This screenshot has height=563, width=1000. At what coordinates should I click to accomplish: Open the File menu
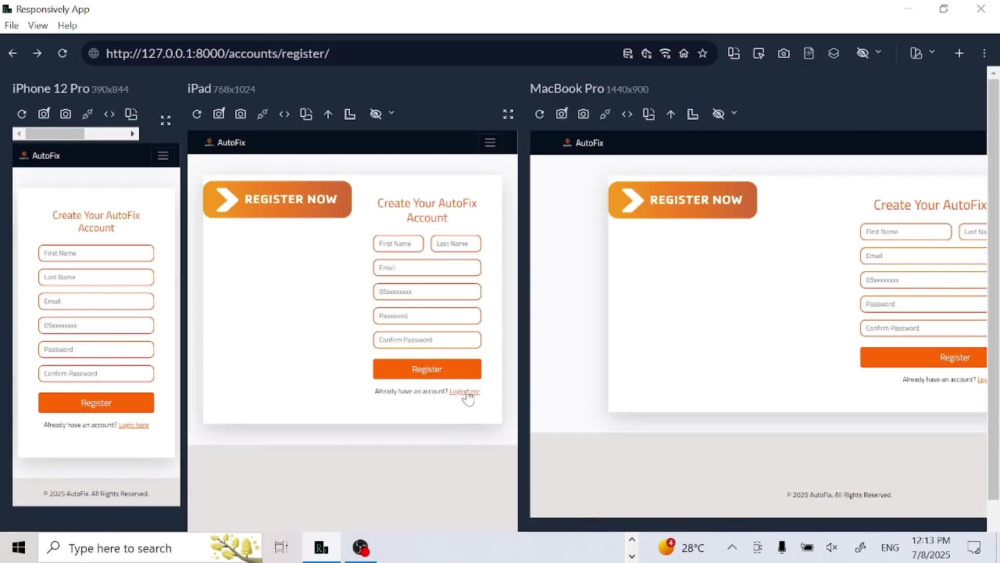pos(11,26)
